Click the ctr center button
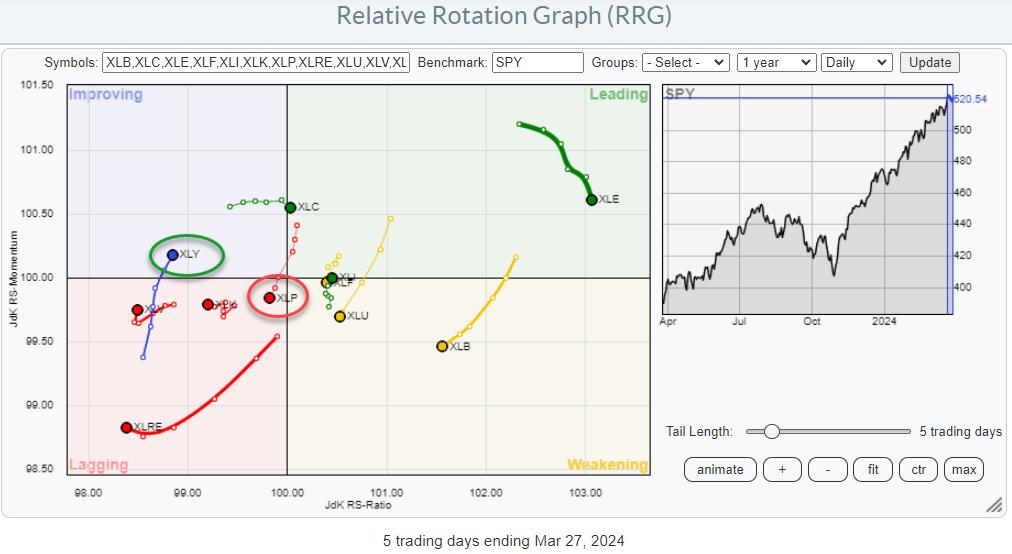Image resolution: width=1012 pixels, height=554 pixels. [x=918, y=469]
